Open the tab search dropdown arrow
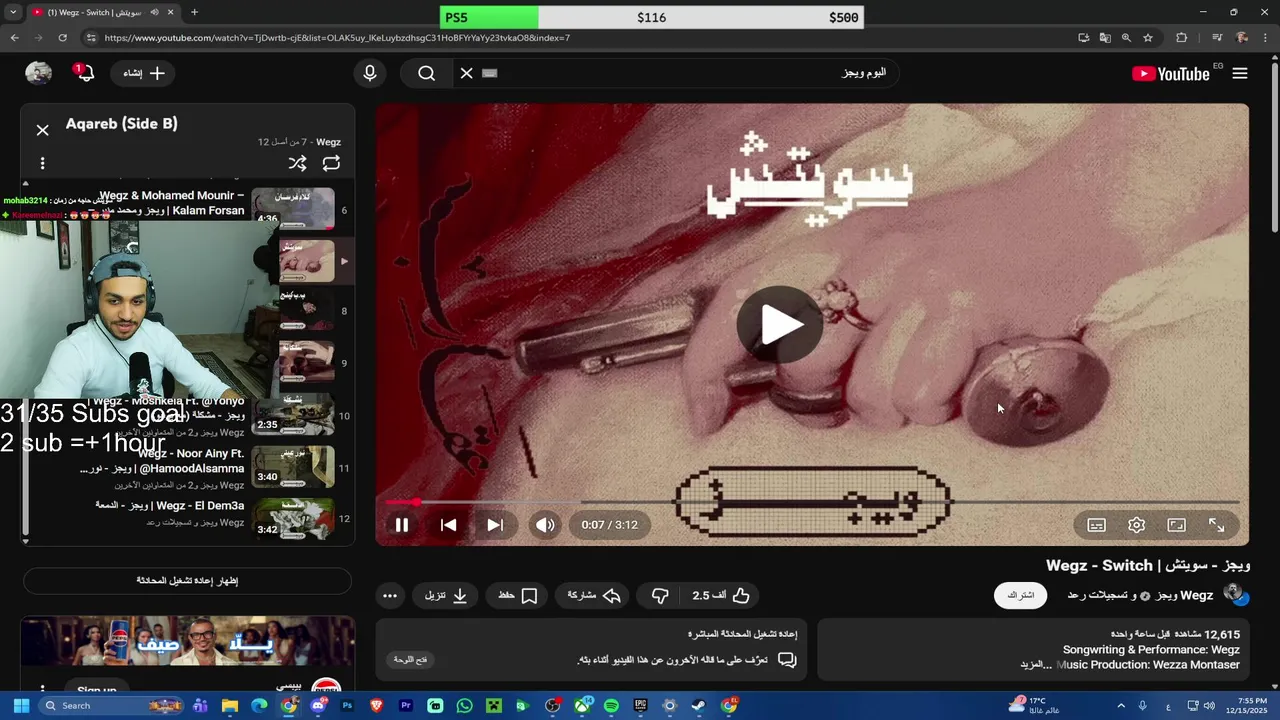The image size is (1280, 720). 13,12
